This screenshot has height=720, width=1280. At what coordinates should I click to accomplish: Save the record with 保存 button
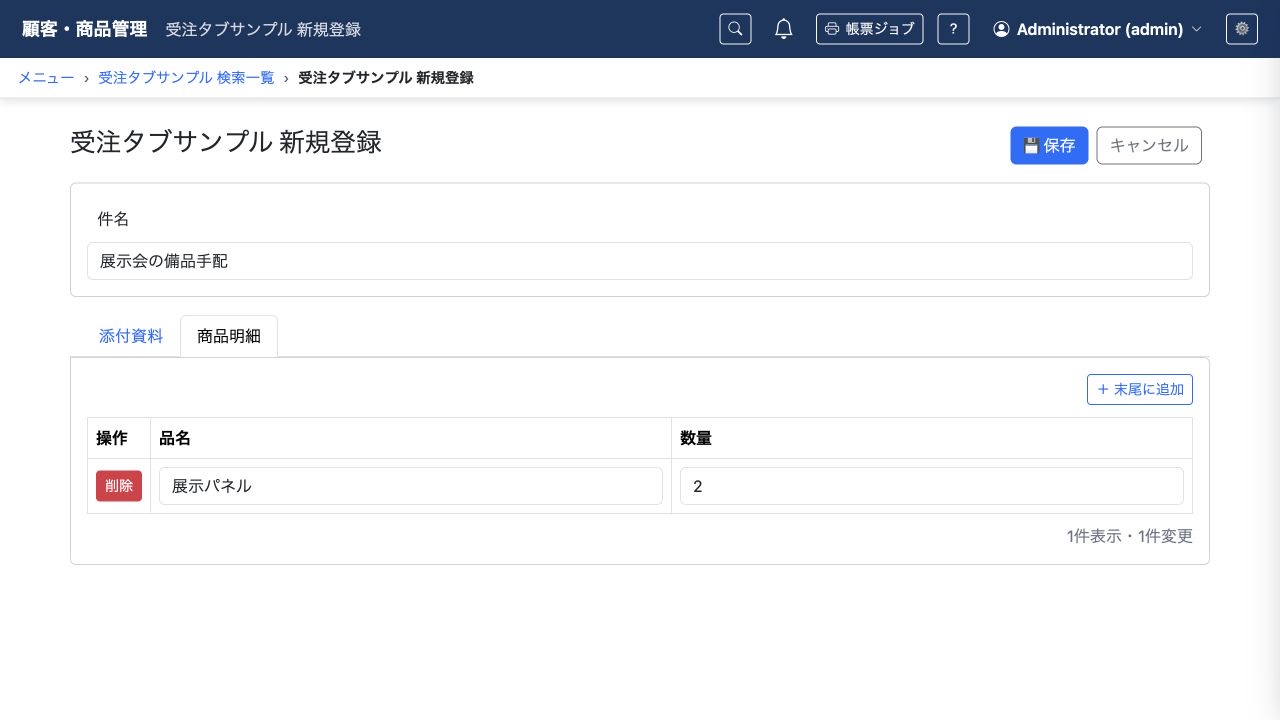1049,145
